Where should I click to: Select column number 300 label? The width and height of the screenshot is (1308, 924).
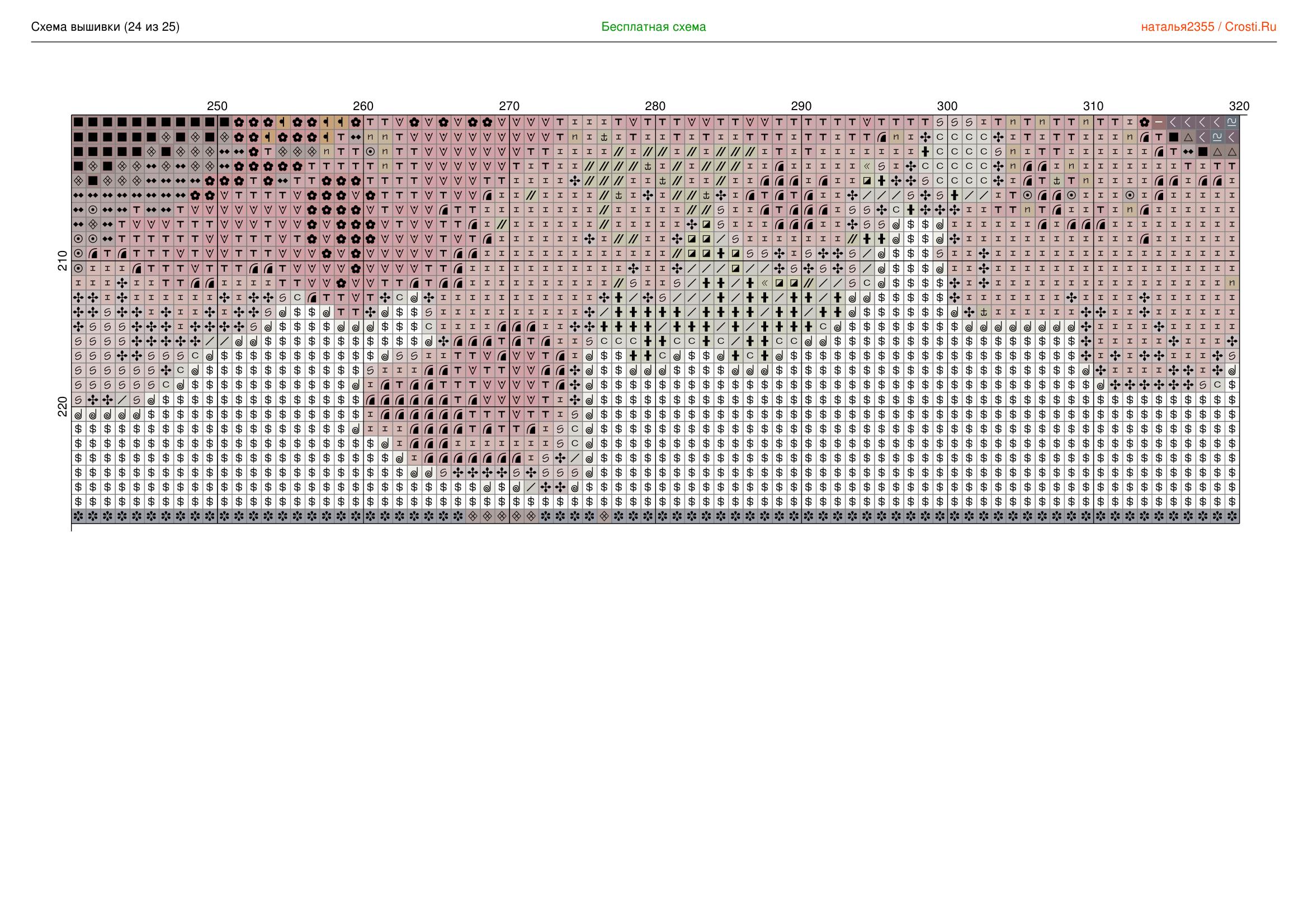947,106
